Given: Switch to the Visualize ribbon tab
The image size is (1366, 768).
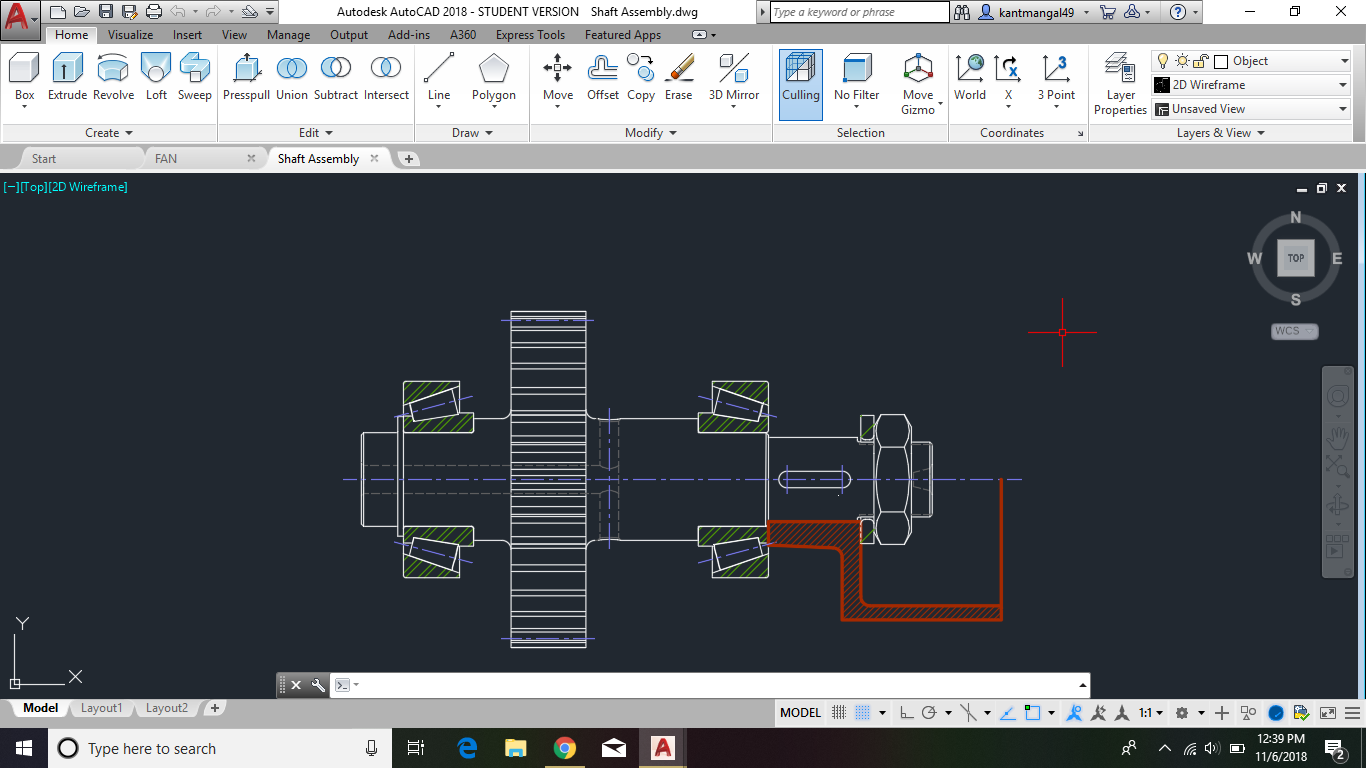Looking at the screenshot, I should tap(130, 35).
